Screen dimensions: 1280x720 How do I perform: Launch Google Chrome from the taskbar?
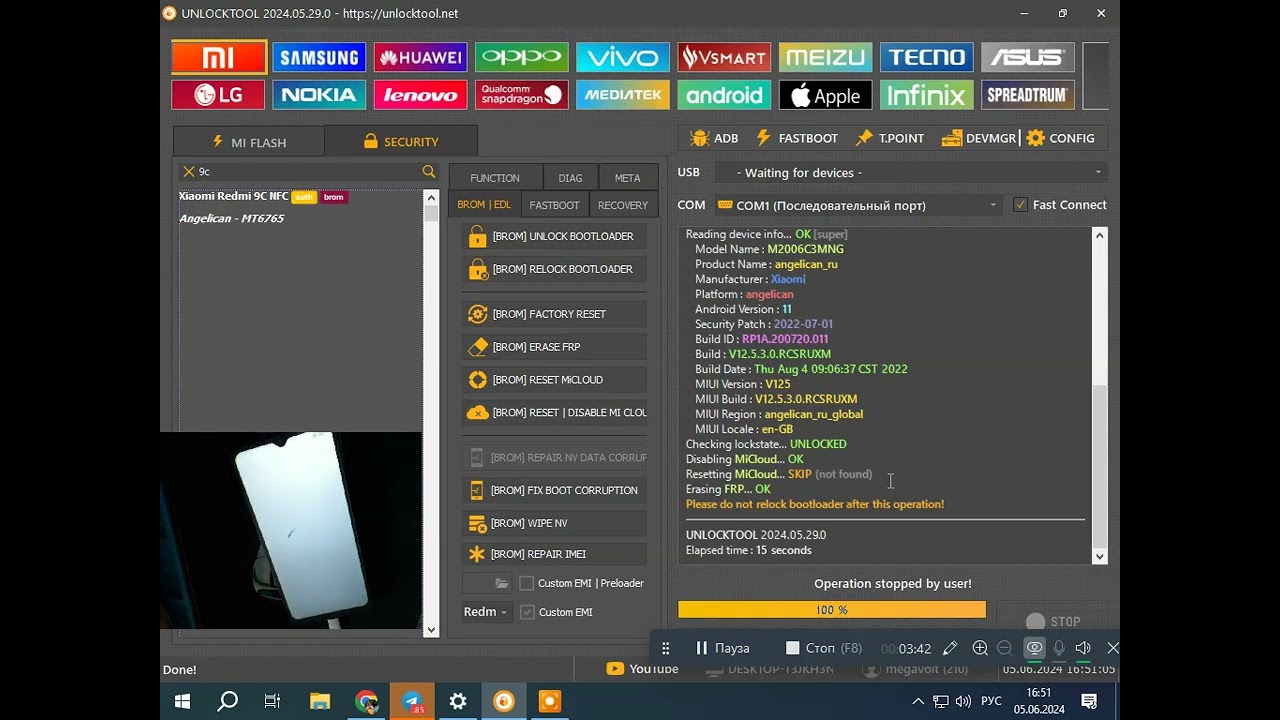tap(366, 701)
